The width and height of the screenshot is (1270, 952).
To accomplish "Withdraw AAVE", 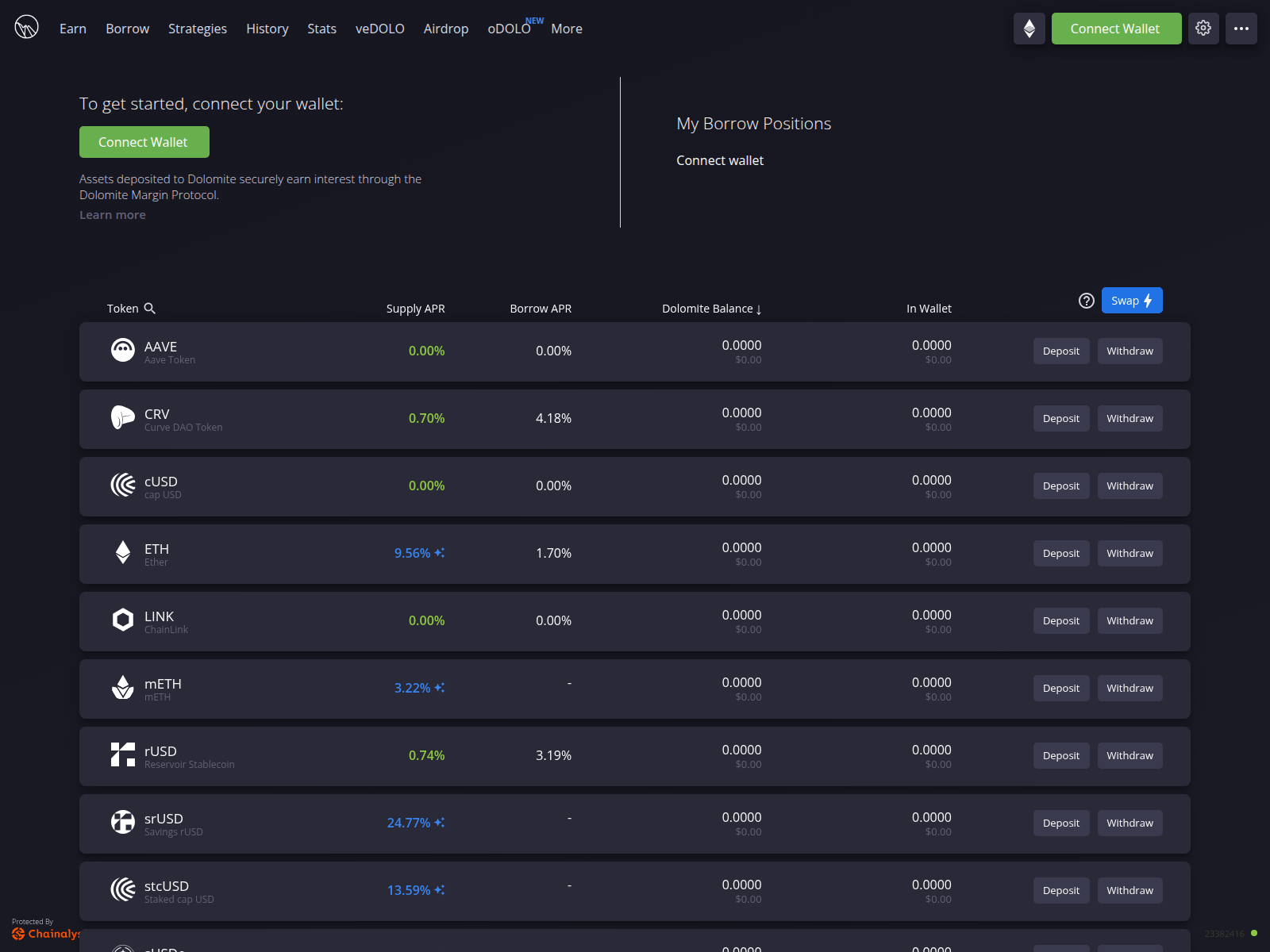I will [1130, 351].
